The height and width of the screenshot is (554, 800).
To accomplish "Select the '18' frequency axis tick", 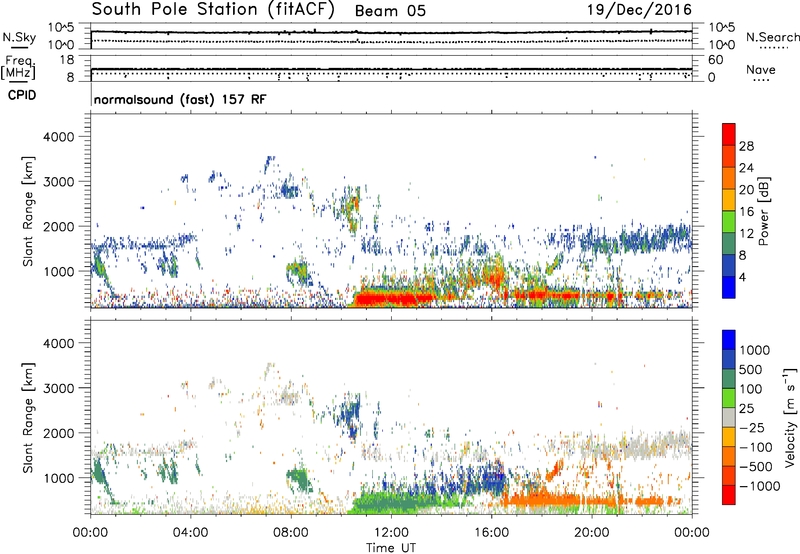I will [67, 60].
